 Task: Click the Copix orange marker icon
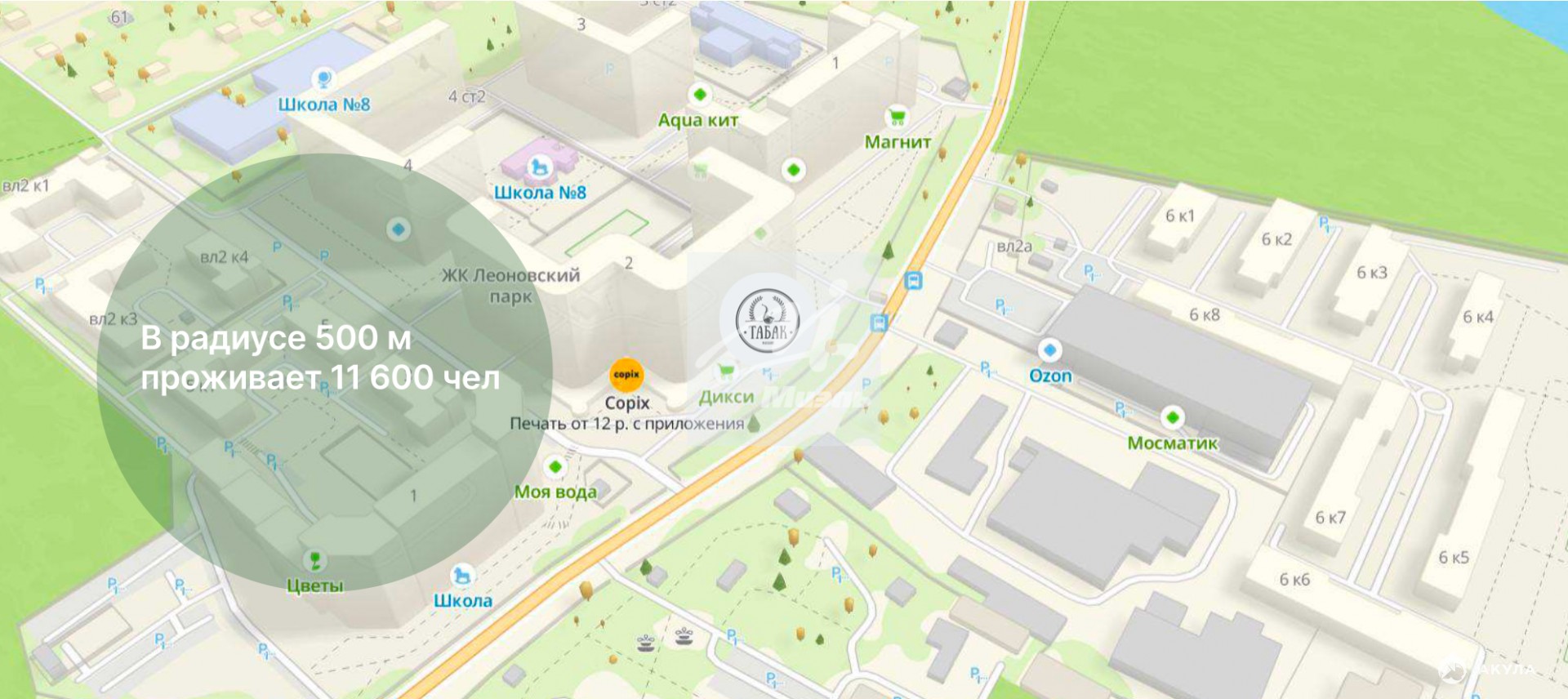tap(626, 375)
